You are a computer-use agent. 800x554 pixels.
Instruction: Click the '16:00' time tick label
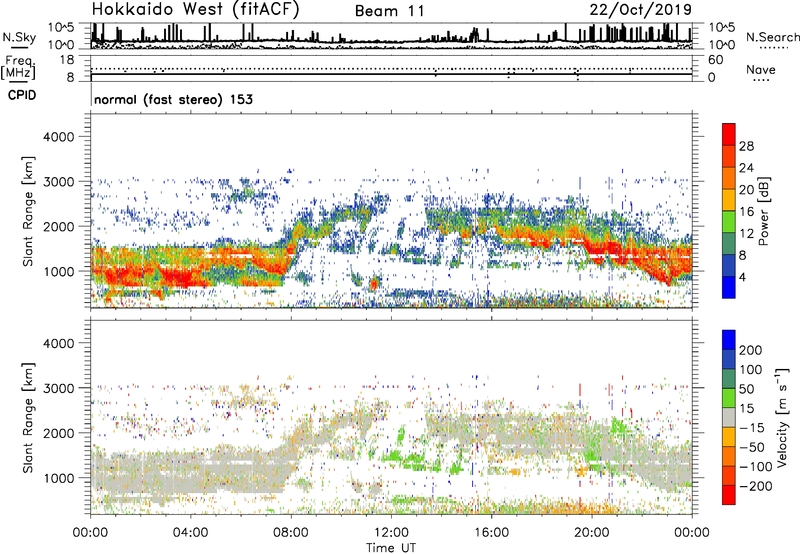point(491,533)
